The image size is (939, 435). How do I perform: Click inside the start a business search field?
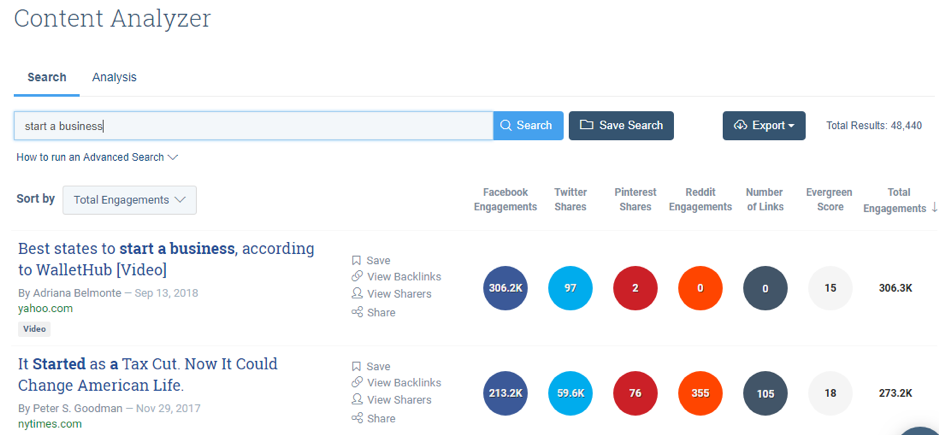point(253,126)
